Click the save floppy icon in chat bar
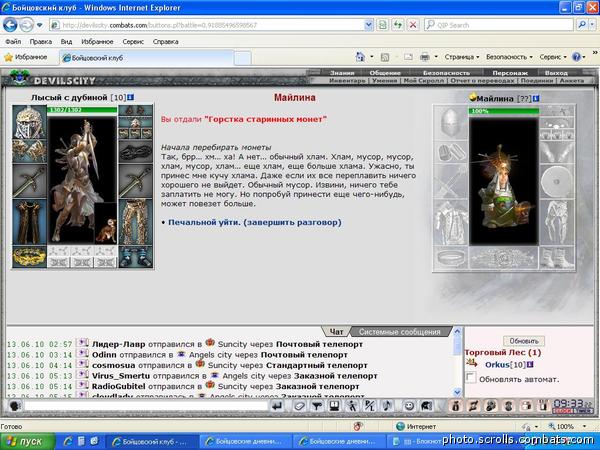600x450 pixels. 334,406
